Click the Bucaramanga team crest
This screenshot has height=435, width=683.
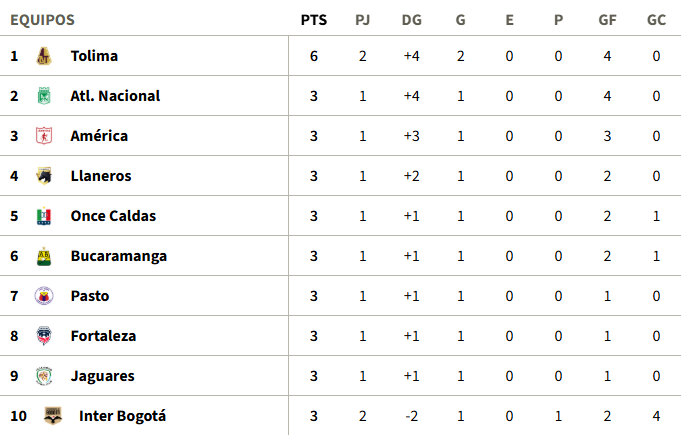43,256
